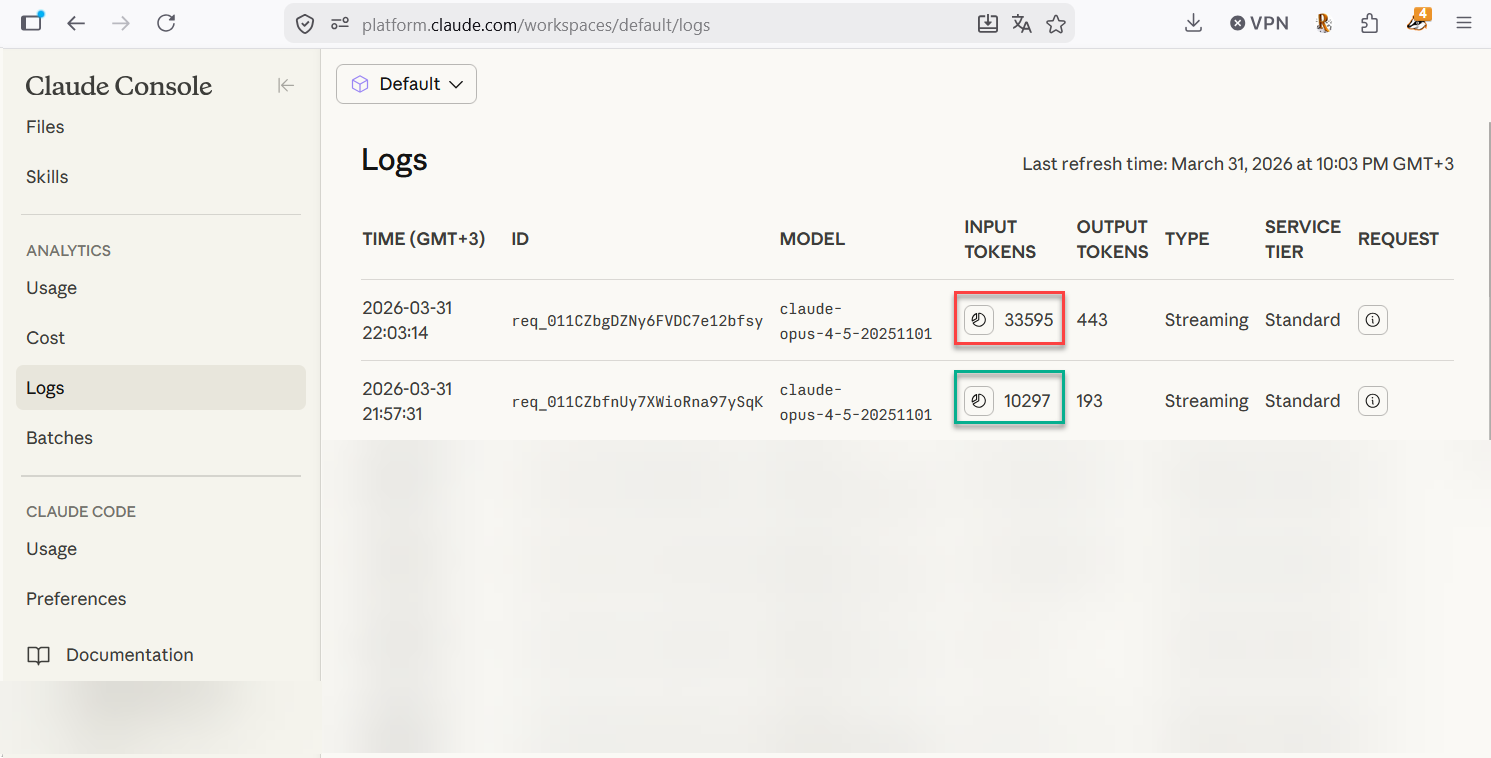Open Usage under Analytics
1491x758 pixels.
point(51,287)
